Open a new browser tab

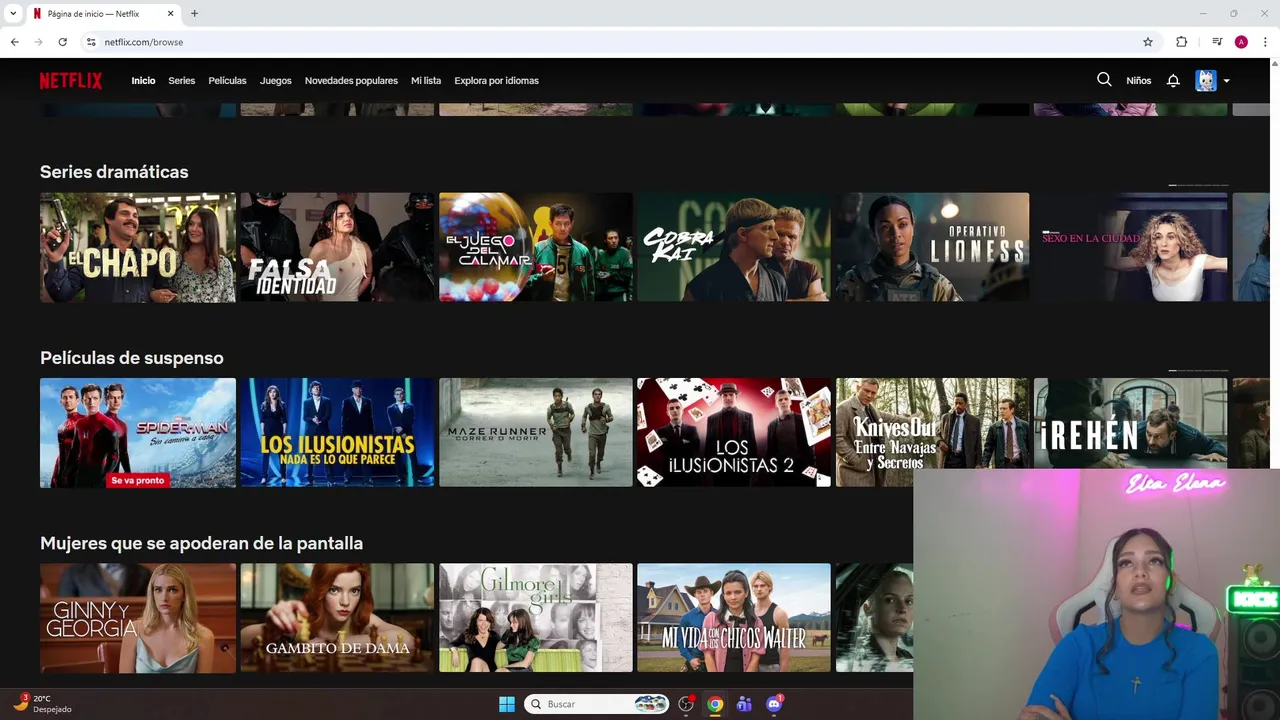tap(194, 14)
